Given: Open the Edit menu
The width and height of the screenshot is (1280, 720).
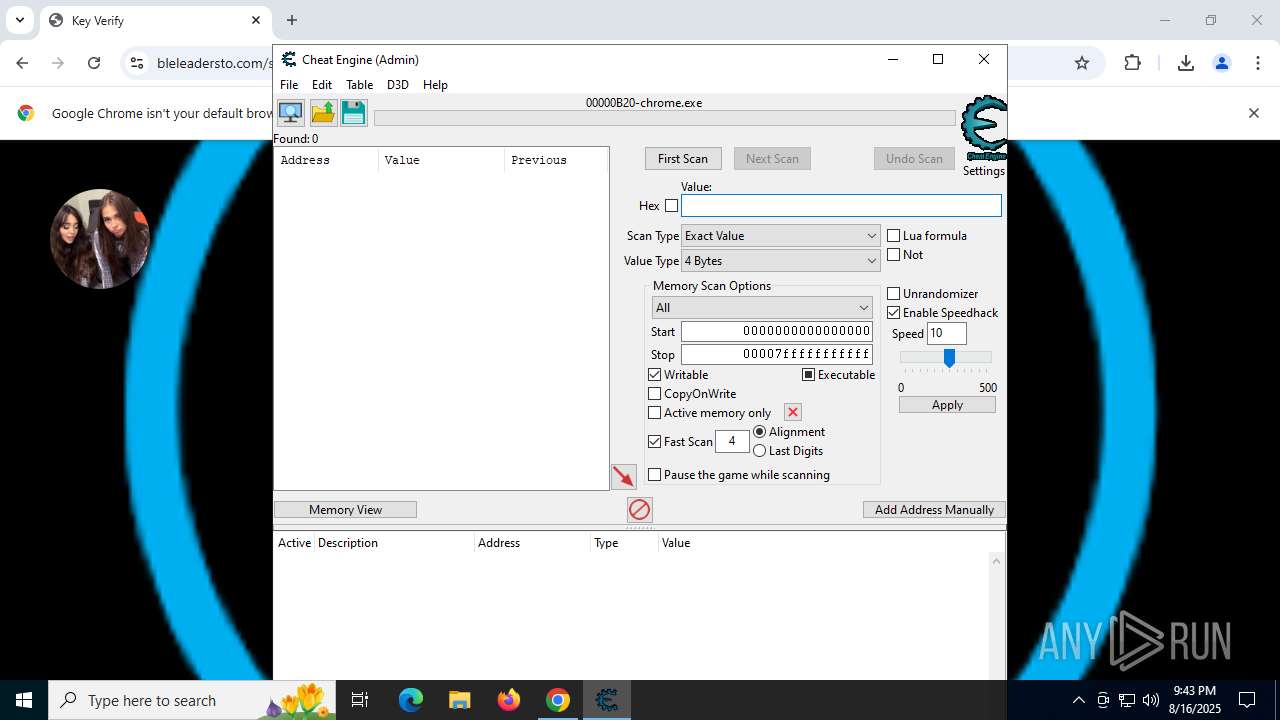Looking at the screenshot, I should tap(322, 85).
